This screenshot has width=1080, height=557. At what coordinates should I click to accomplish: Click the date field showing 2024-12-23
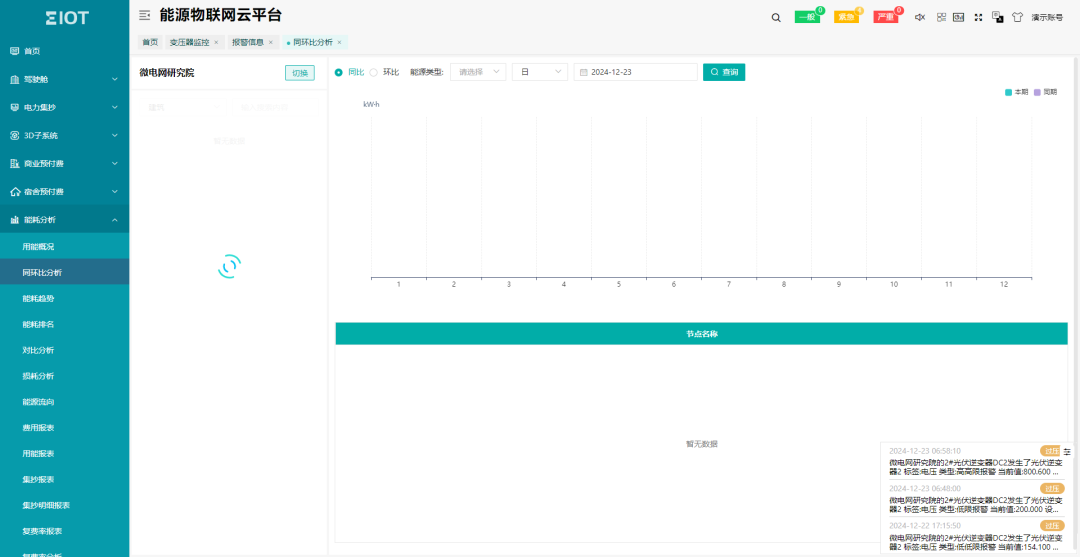(x=635, y=72)
